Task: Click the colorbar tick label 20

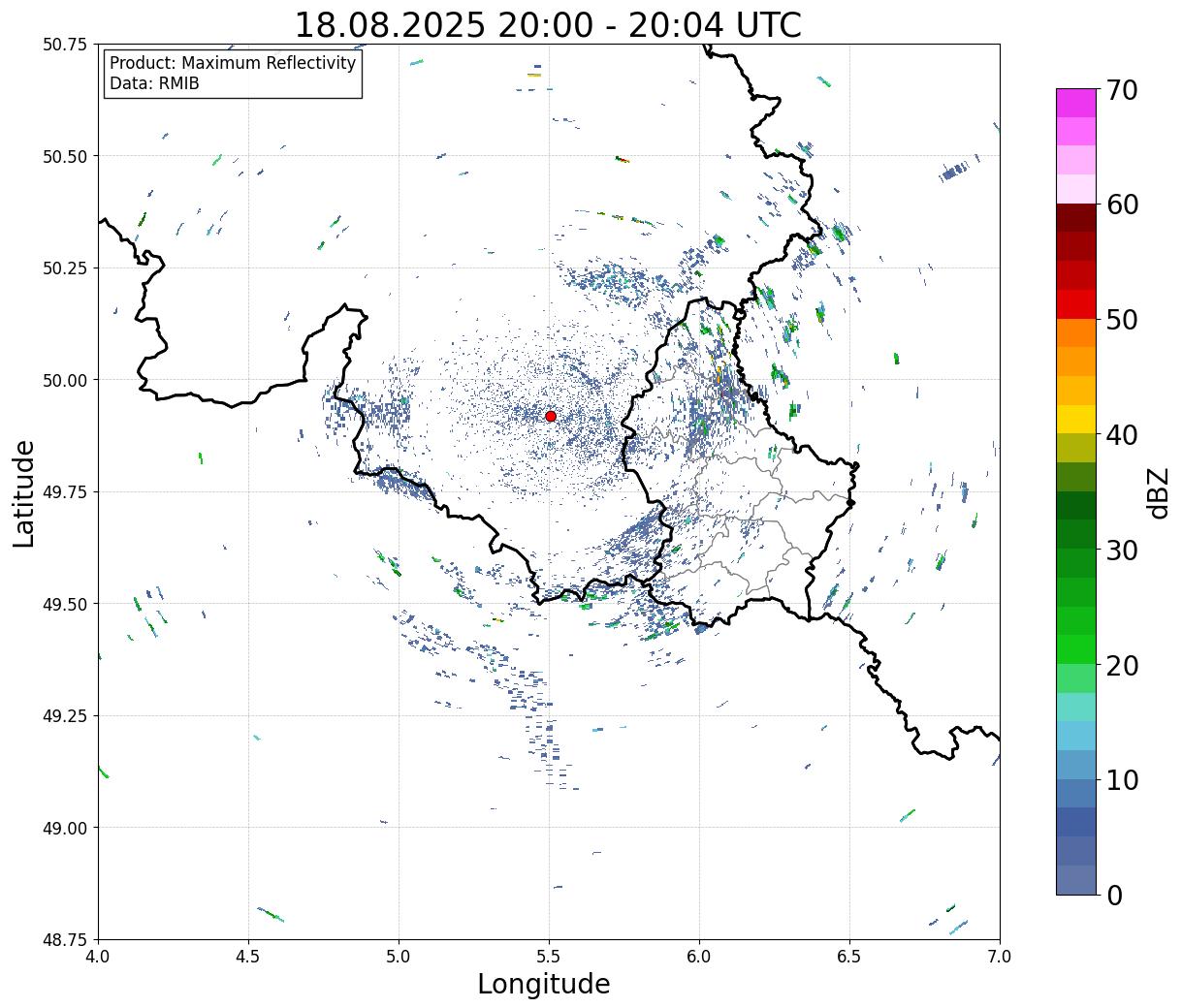Action: point(1122,665)
